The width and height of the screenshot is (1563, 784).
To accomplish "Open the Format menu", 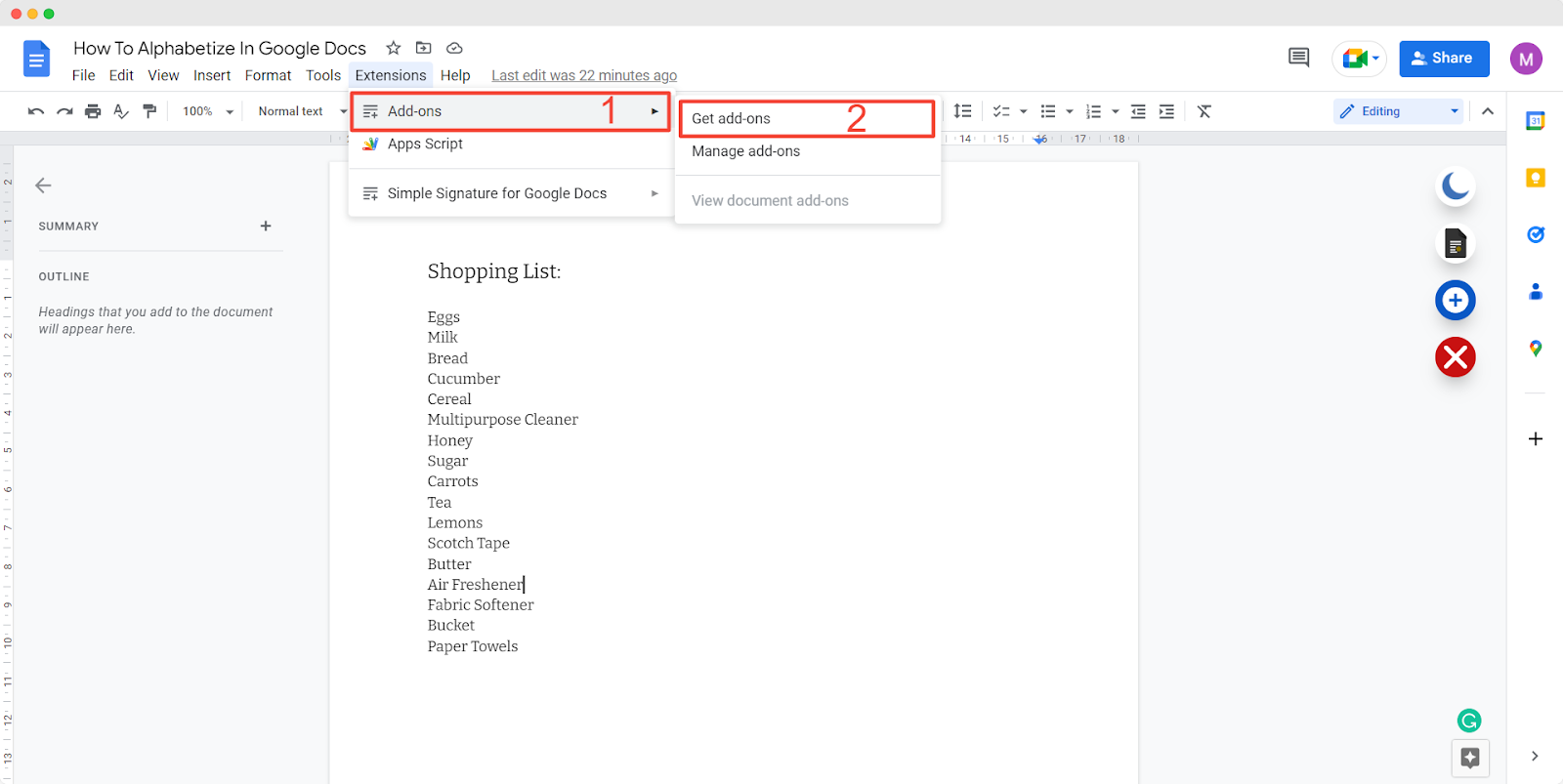I will pos(268,75).
